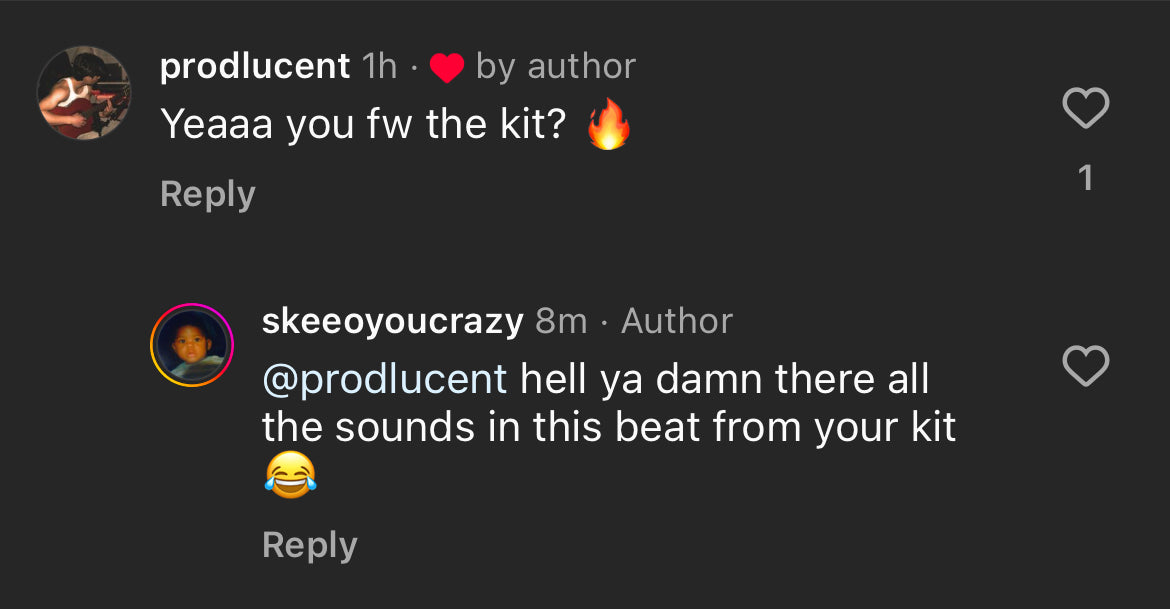Open prodlucent's profile picture
The height and width of the screenshot is (609, 1170).
[x=84, y=93]
